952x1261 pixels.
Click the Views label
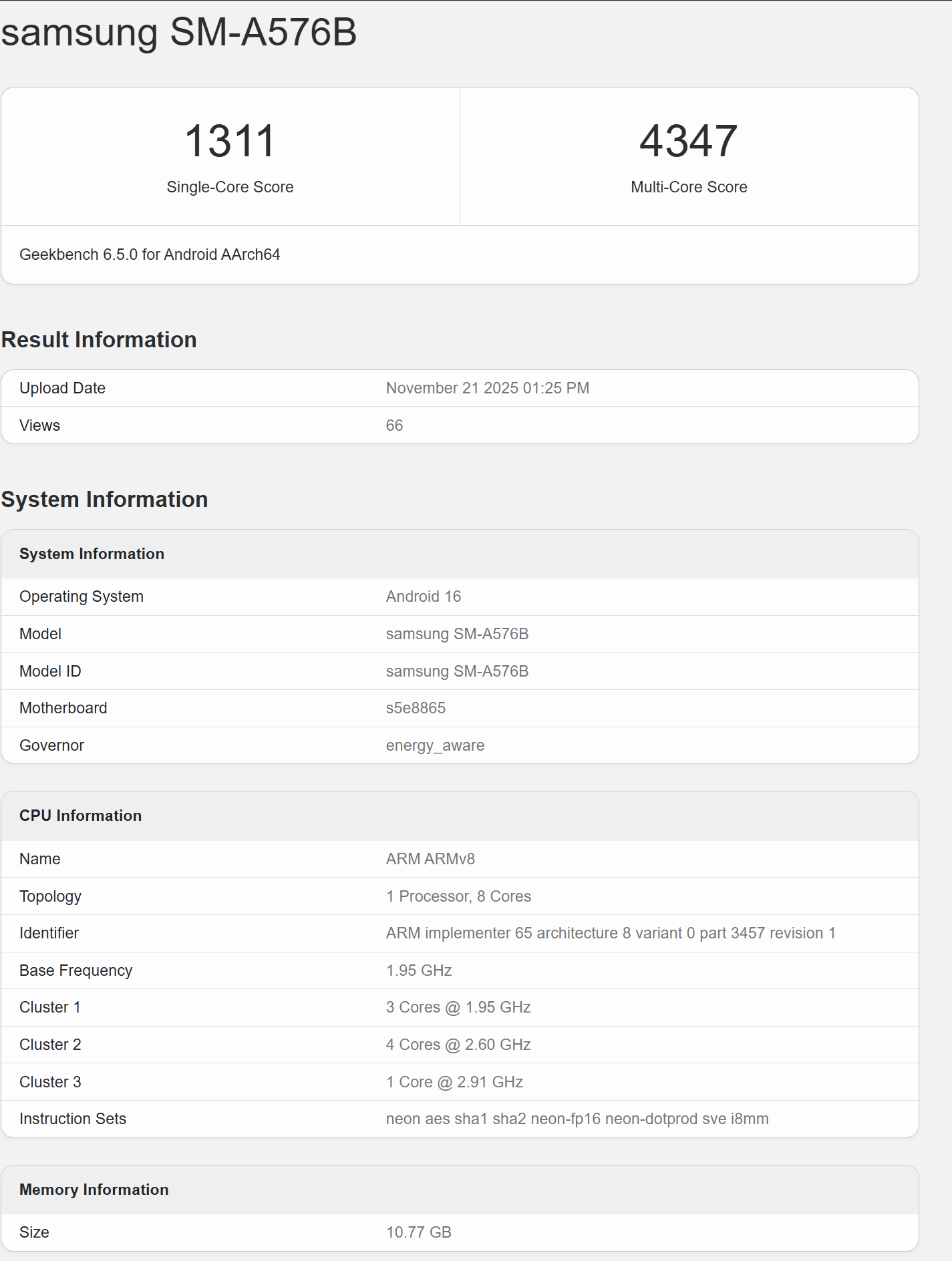(x=39, y=425)
